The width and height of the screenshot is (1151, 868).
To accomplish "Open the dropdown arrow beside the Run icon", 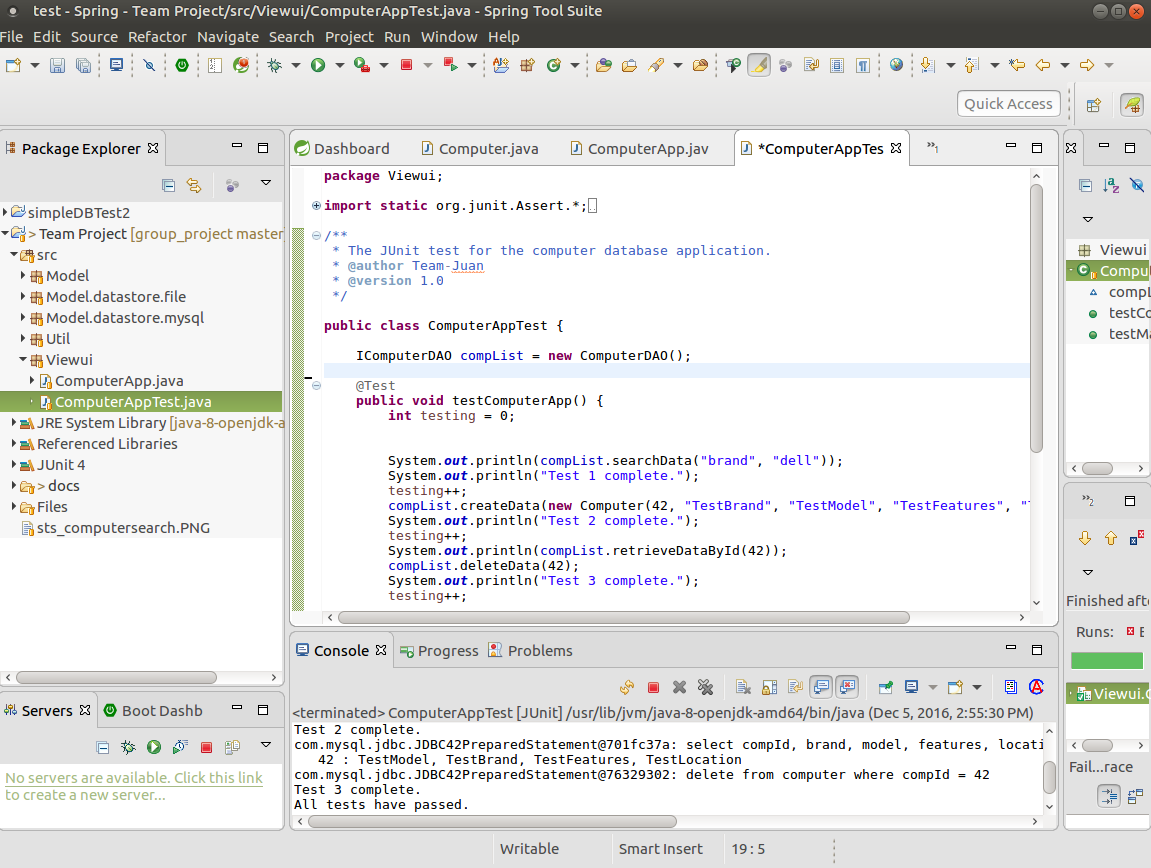I will [x=339, y=65].
